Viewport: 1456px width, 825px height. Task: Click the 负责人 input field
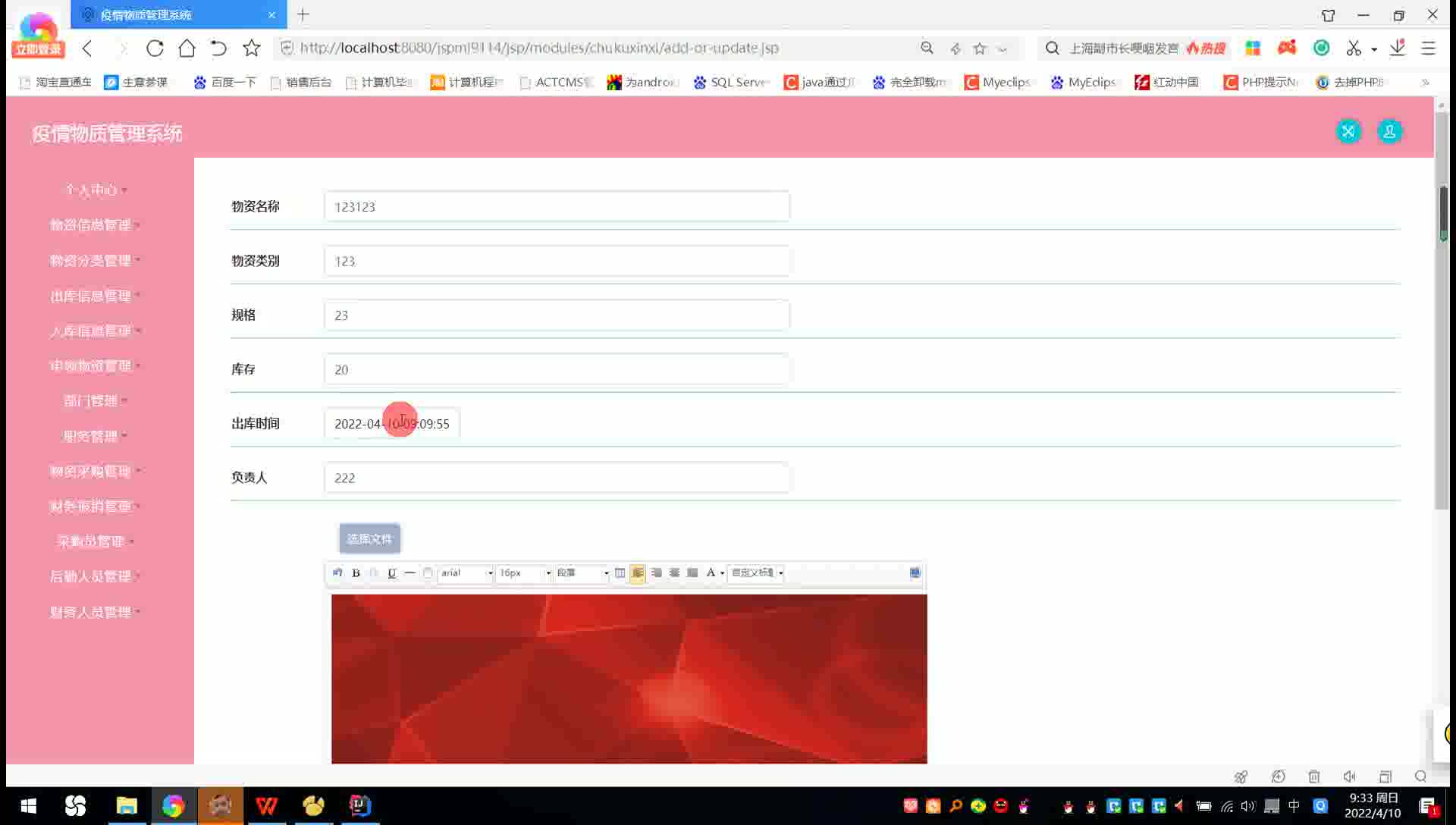coord(557,478)
